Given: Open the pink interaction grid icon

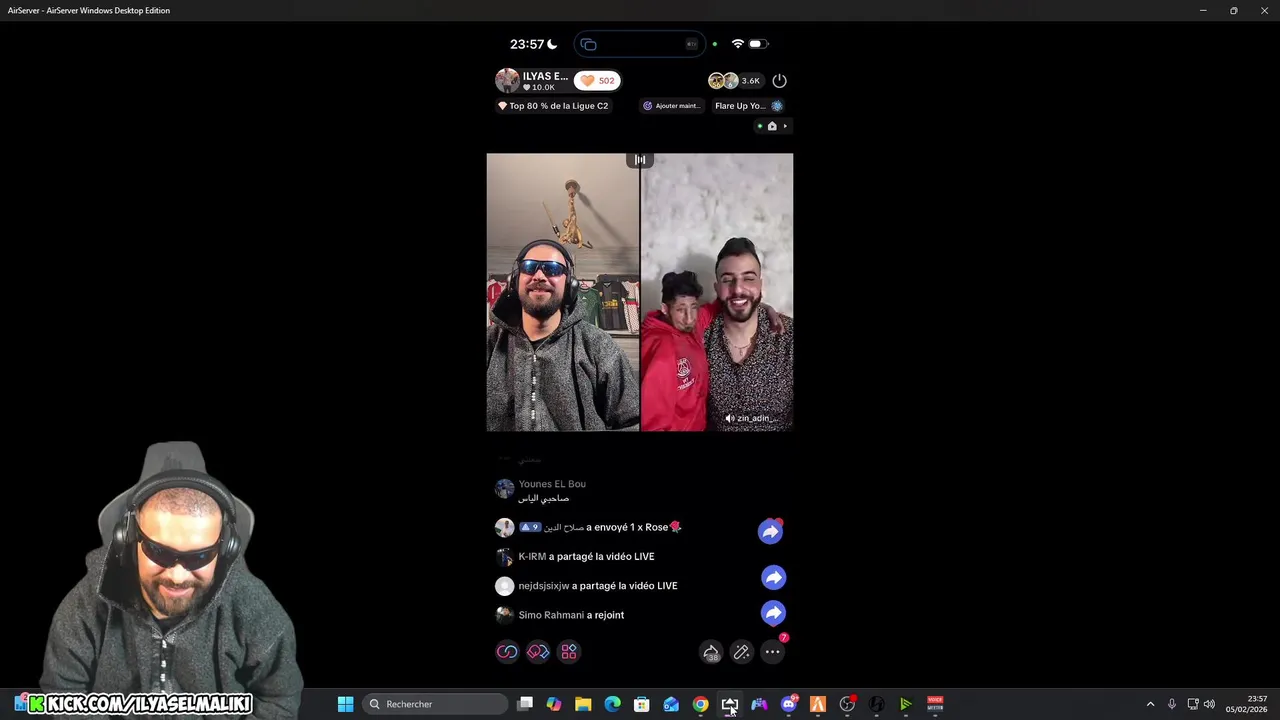Looking at the screenshot, I should tap(569, 652).
